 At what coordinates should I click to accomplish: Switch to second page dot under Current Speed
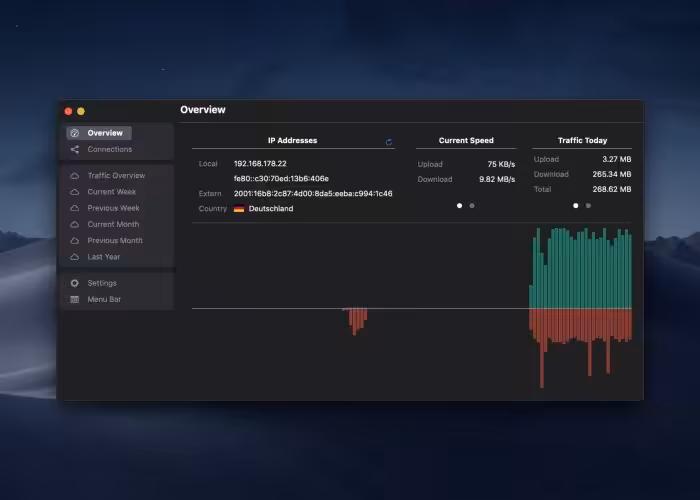click(472, 206)
